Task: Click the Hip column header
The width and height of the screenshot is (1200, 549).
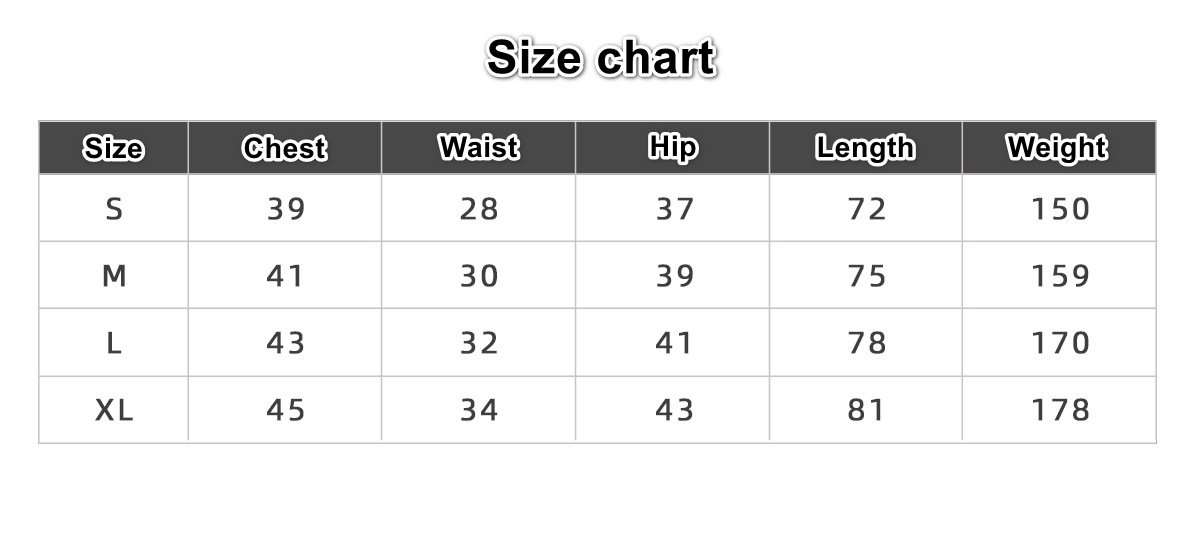Action: [x=672, y=148]
